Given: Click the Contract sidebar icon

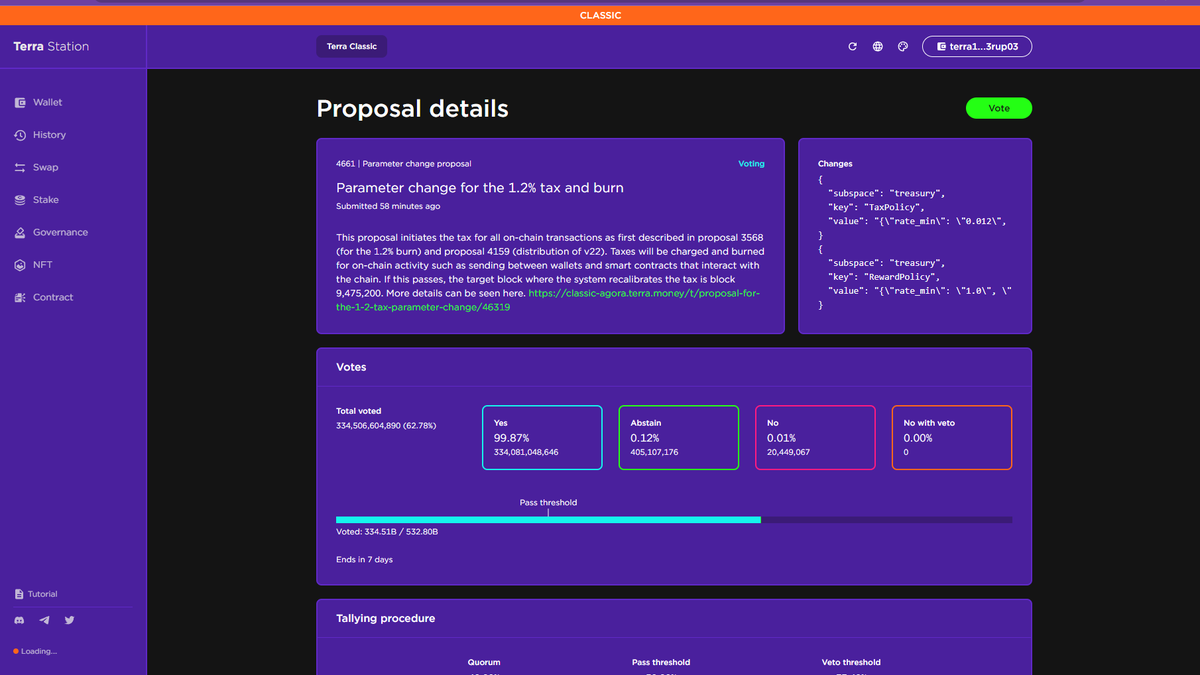Looking at the screenshot, I should pyautogui.click(x=20, y=297).
